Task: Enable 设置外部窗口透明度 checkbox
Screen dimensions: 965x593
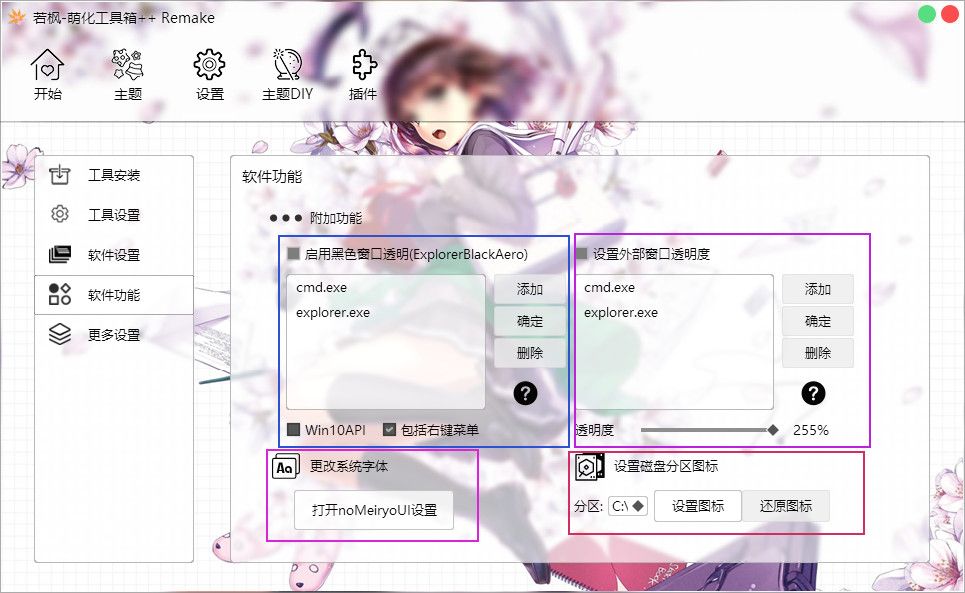Action: (581, 253)
